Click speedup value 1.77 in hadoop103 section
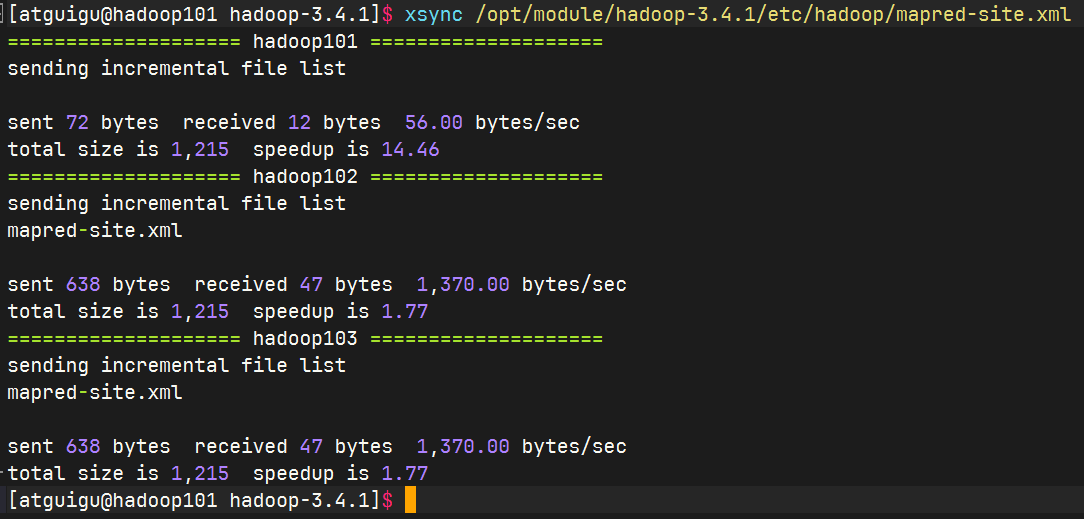 (404, 474)
